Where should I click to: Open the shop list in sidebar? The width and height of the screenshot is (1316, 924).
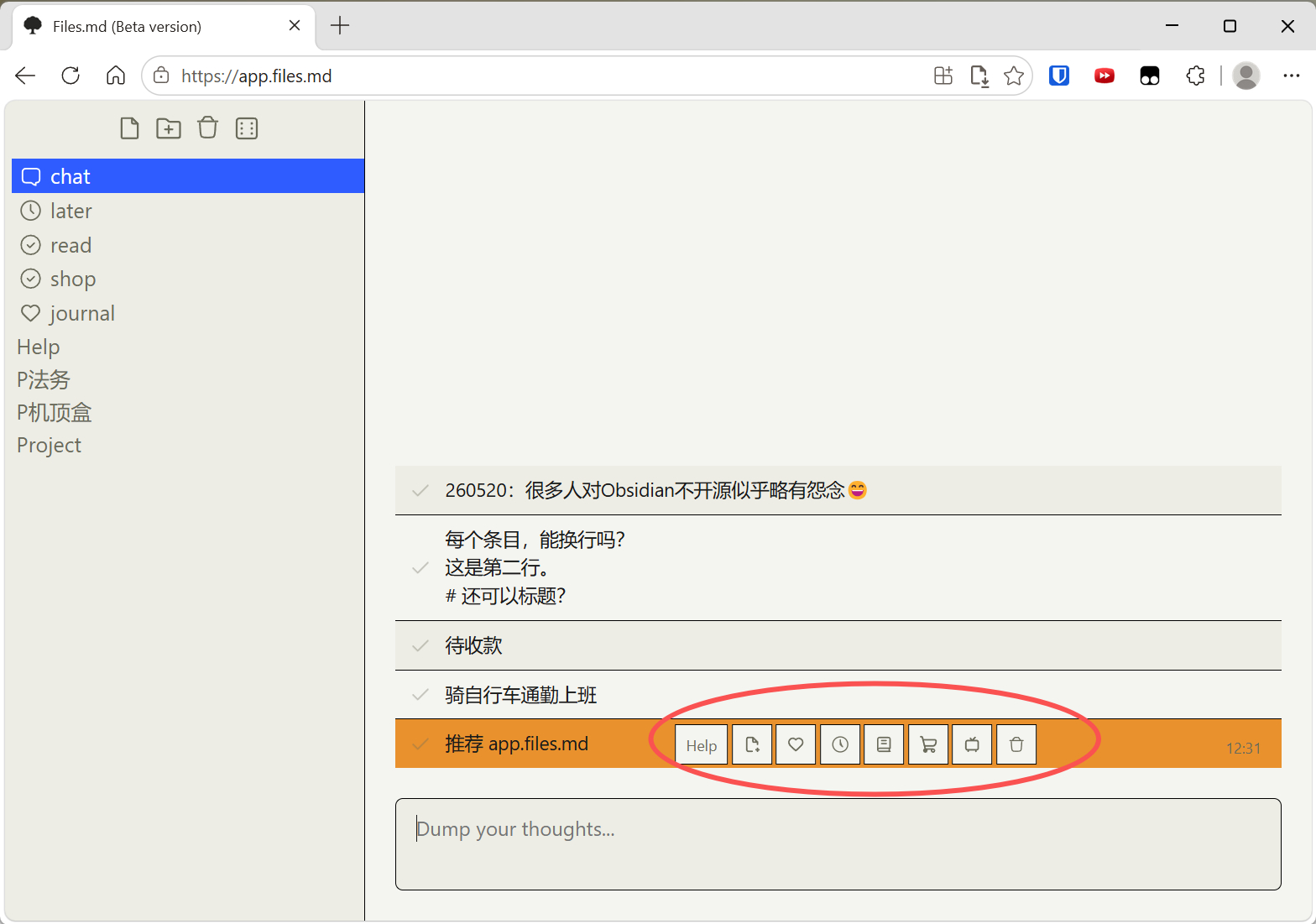tap(188, 279)
